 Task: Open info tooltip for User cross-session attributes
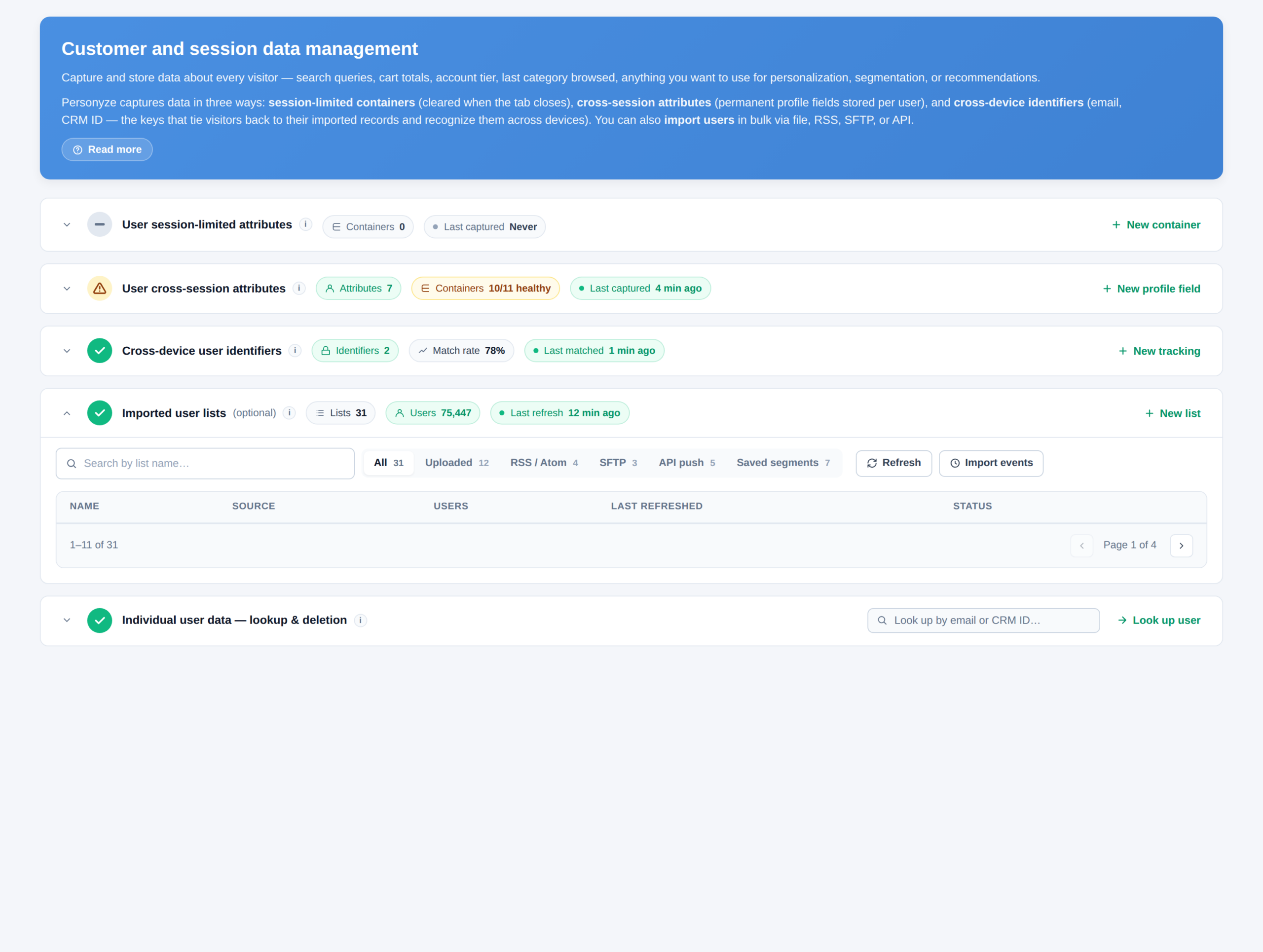click(x=298, y=288)
